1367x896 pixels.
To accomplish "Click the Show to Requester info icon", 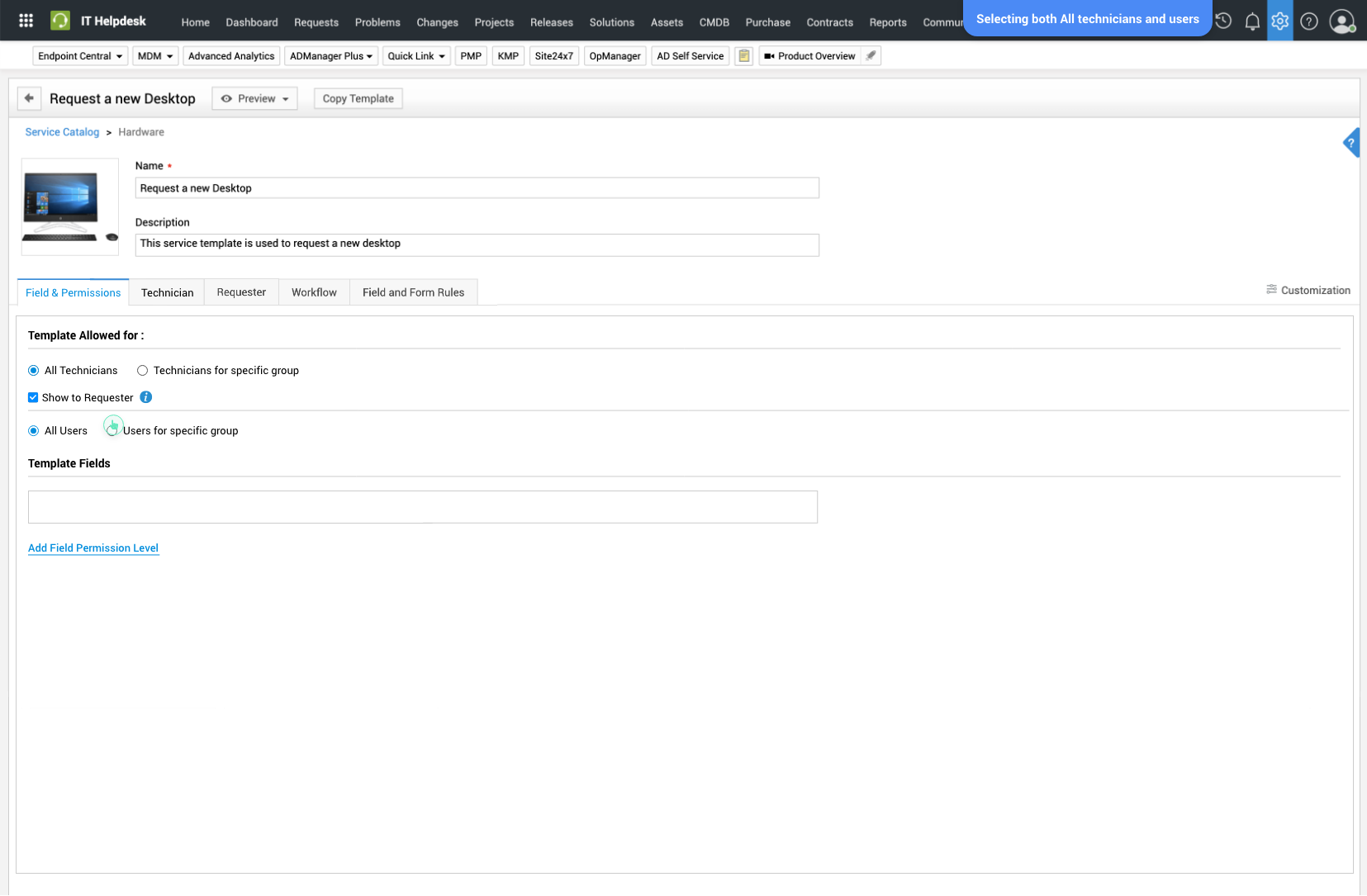I will 146,397.
